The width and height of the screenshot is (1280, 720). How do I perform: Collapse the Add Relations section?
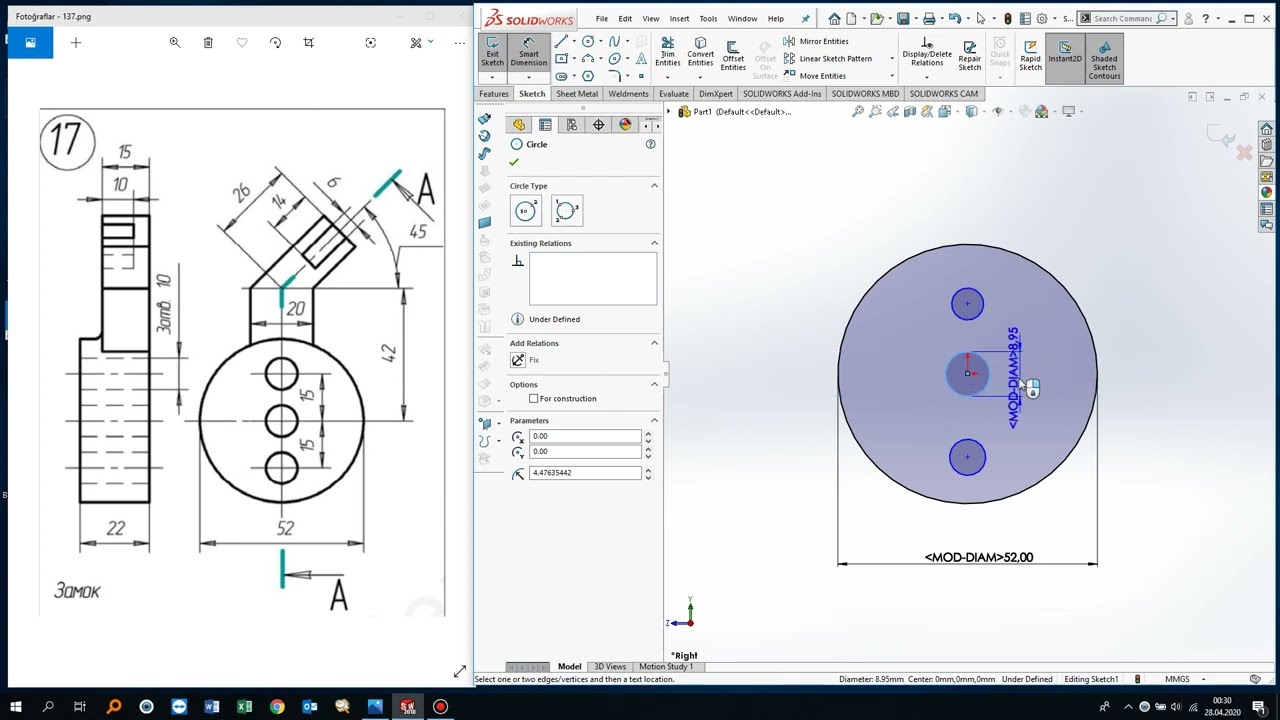pos(655,343)
